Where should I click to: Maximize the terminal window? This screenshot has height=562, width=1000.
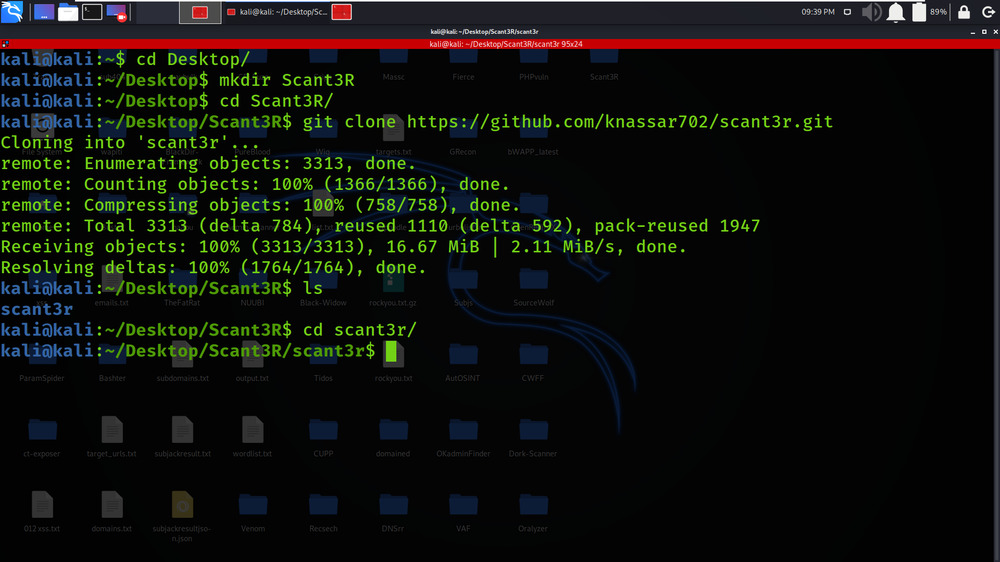click(x=984, y=32)
